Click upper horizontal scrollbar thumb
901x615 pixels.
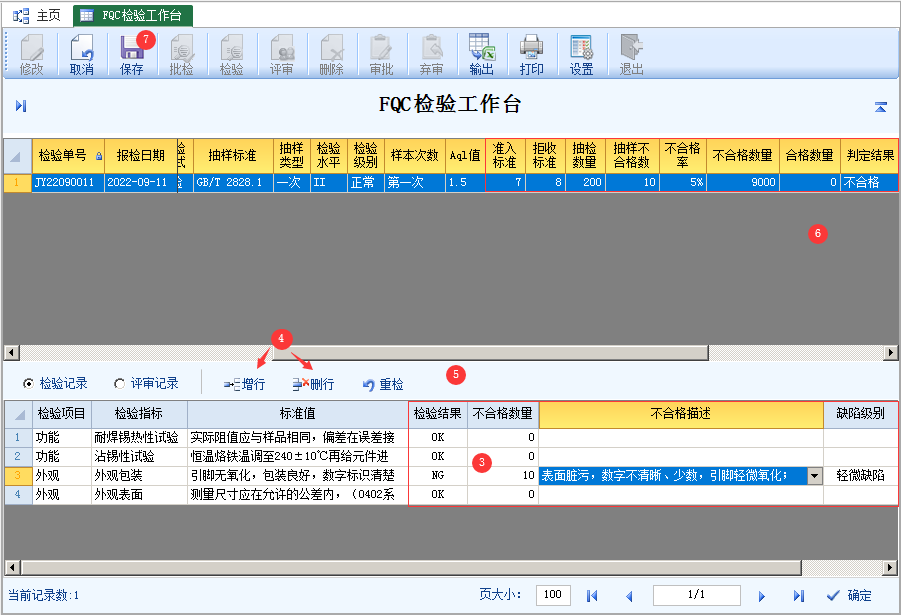[490, 352]
